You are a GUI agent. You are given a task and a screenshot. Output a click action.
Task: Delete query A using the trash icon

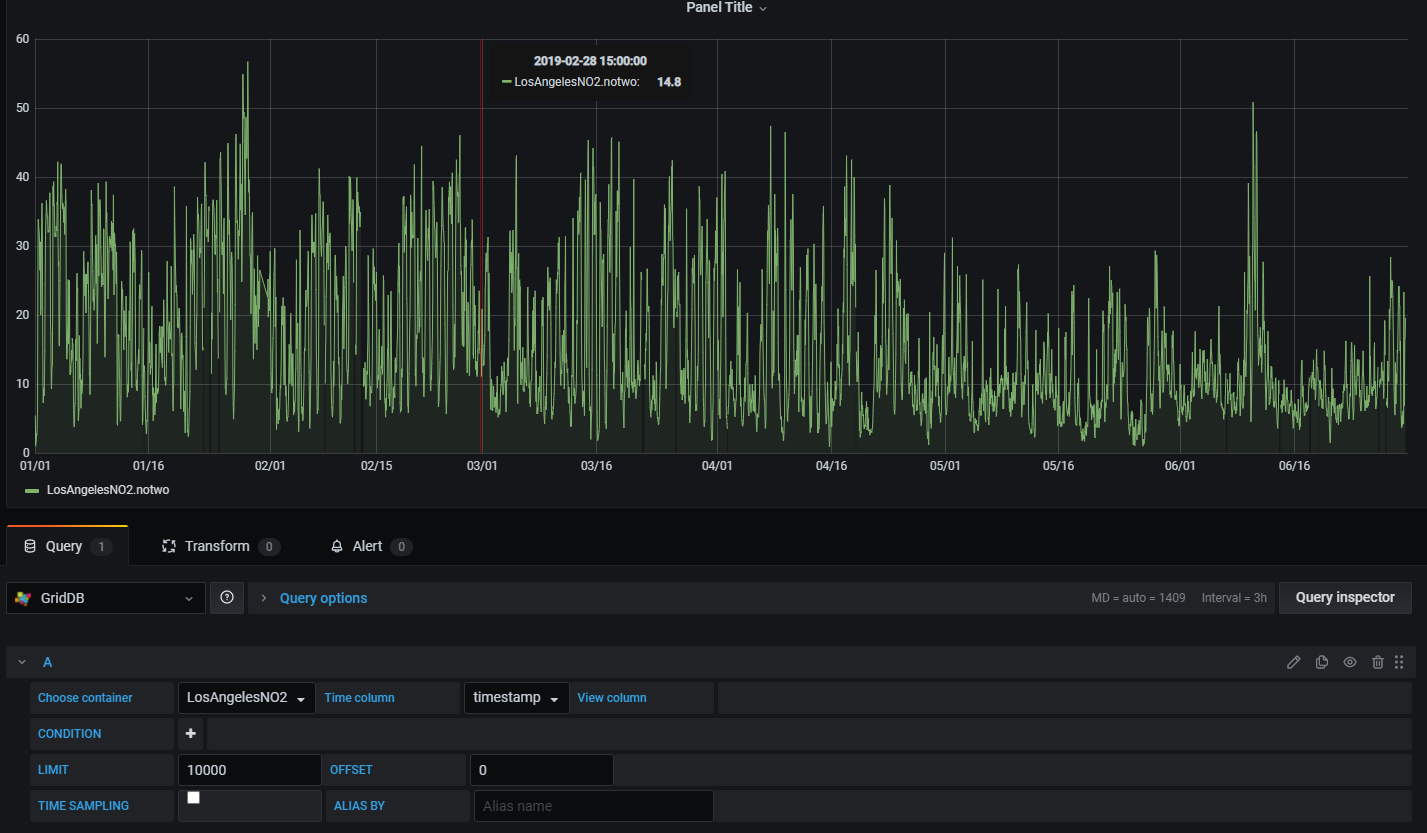1377,662
